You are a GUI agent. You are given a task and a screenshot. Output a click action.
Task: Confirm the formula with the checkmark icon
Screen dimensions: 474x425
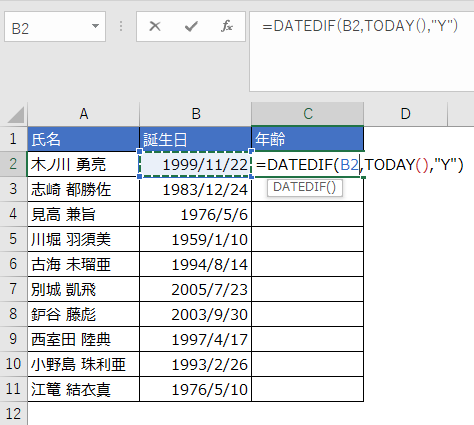point(191,26)
